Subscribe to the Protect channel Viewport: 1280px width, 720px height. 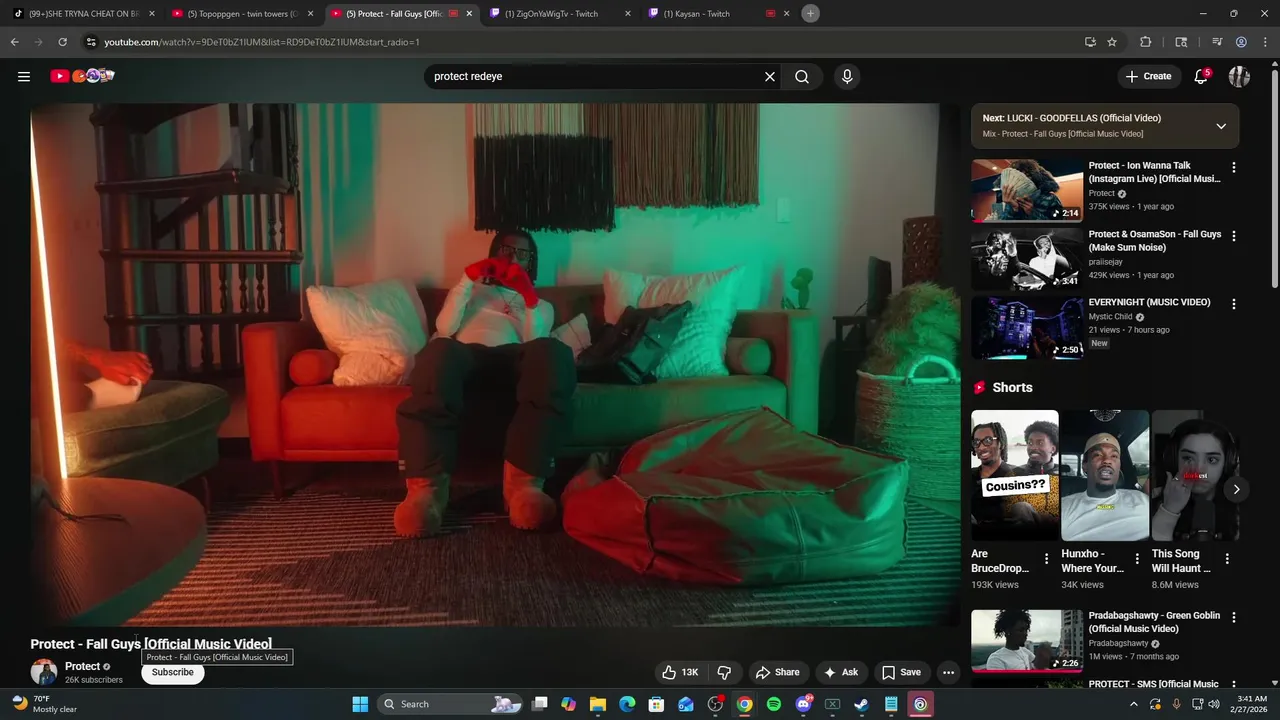[x=173, y=672]
